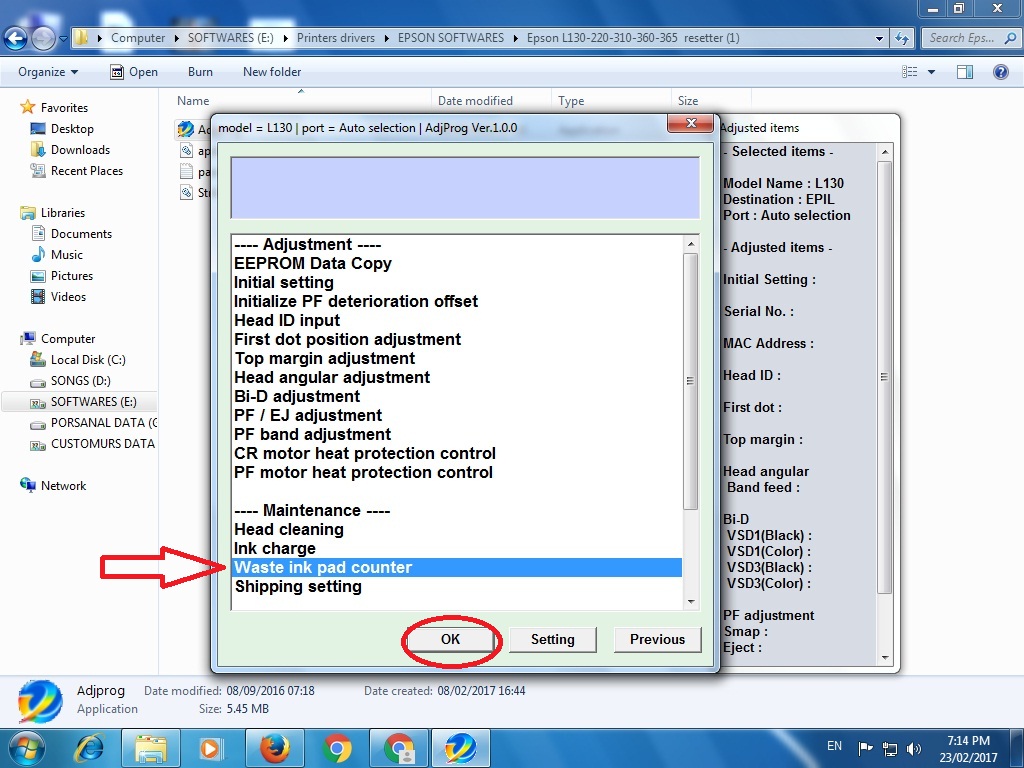Click the Setting button
This screenshot has width=1024, height=768.
point(552,639)
